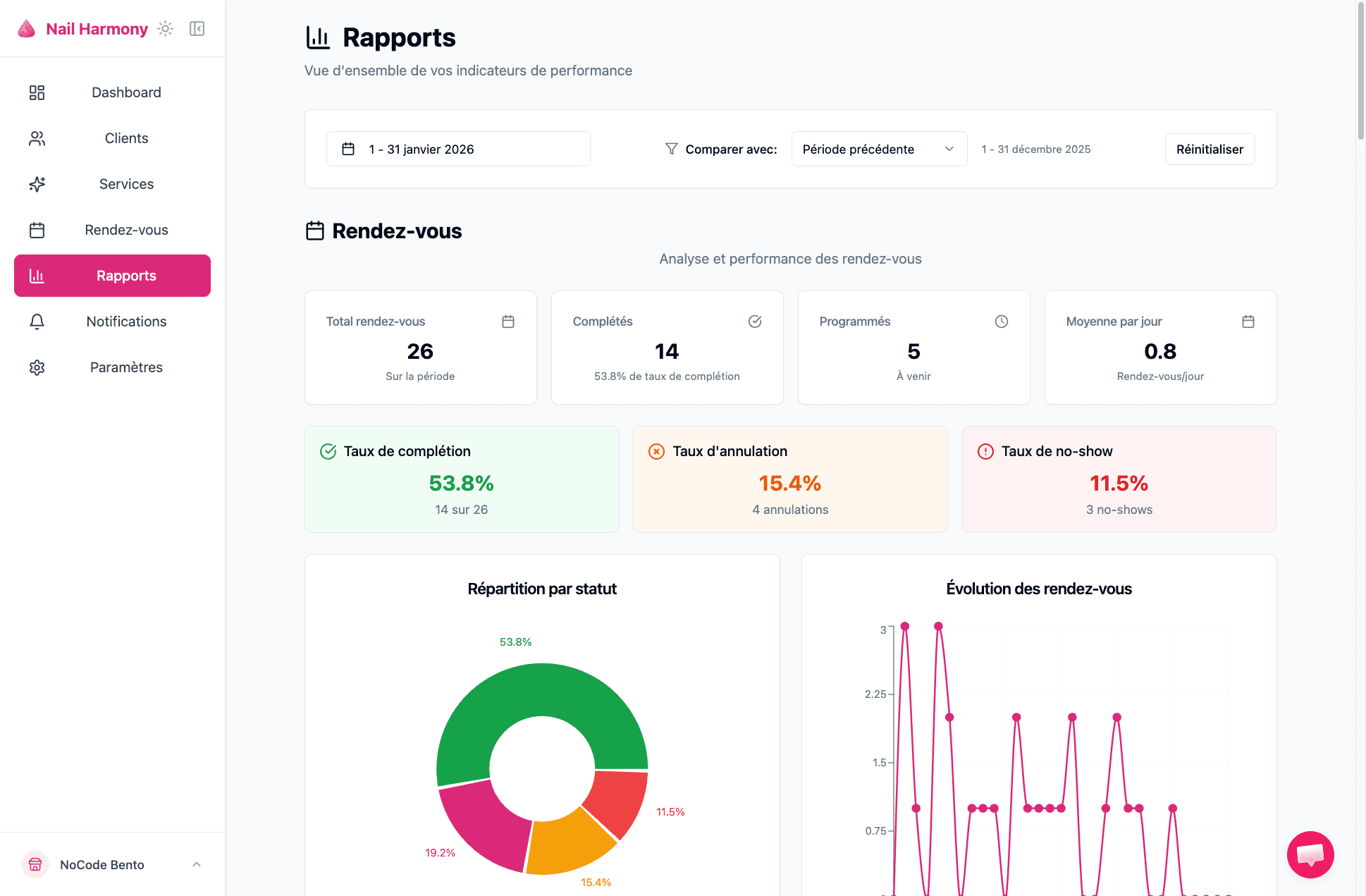
Task: Open Paramètres with the gear icon
Action: 37,367
